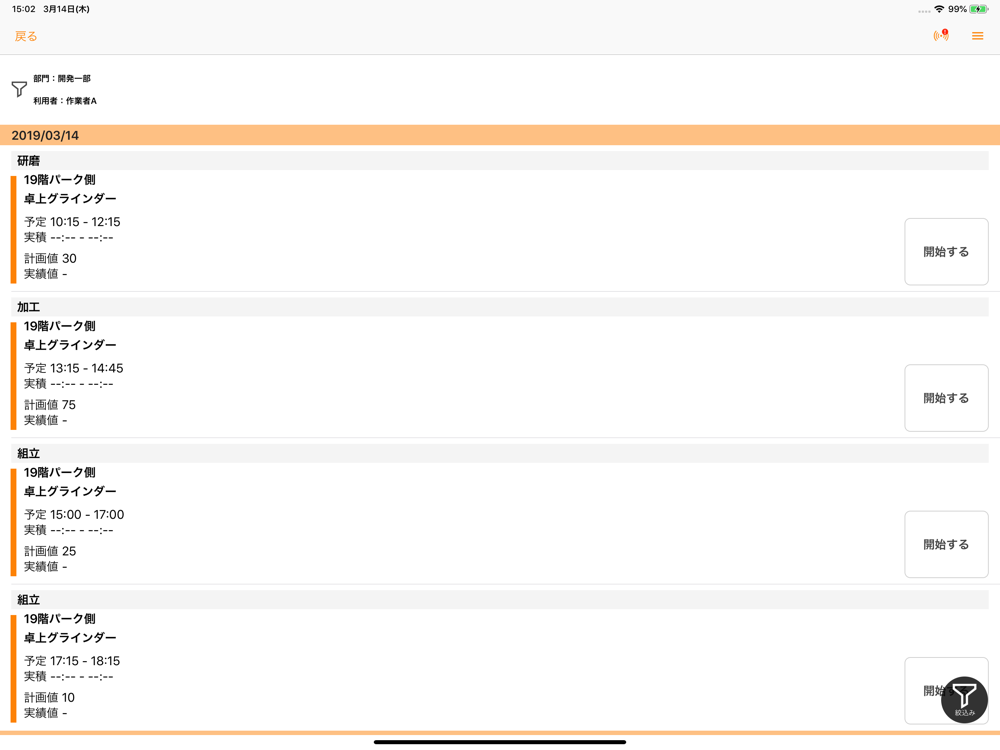Screen dimensions: 1000x750
Task: Start the 研磨 task with 開始する
Action: pos(946,252)
